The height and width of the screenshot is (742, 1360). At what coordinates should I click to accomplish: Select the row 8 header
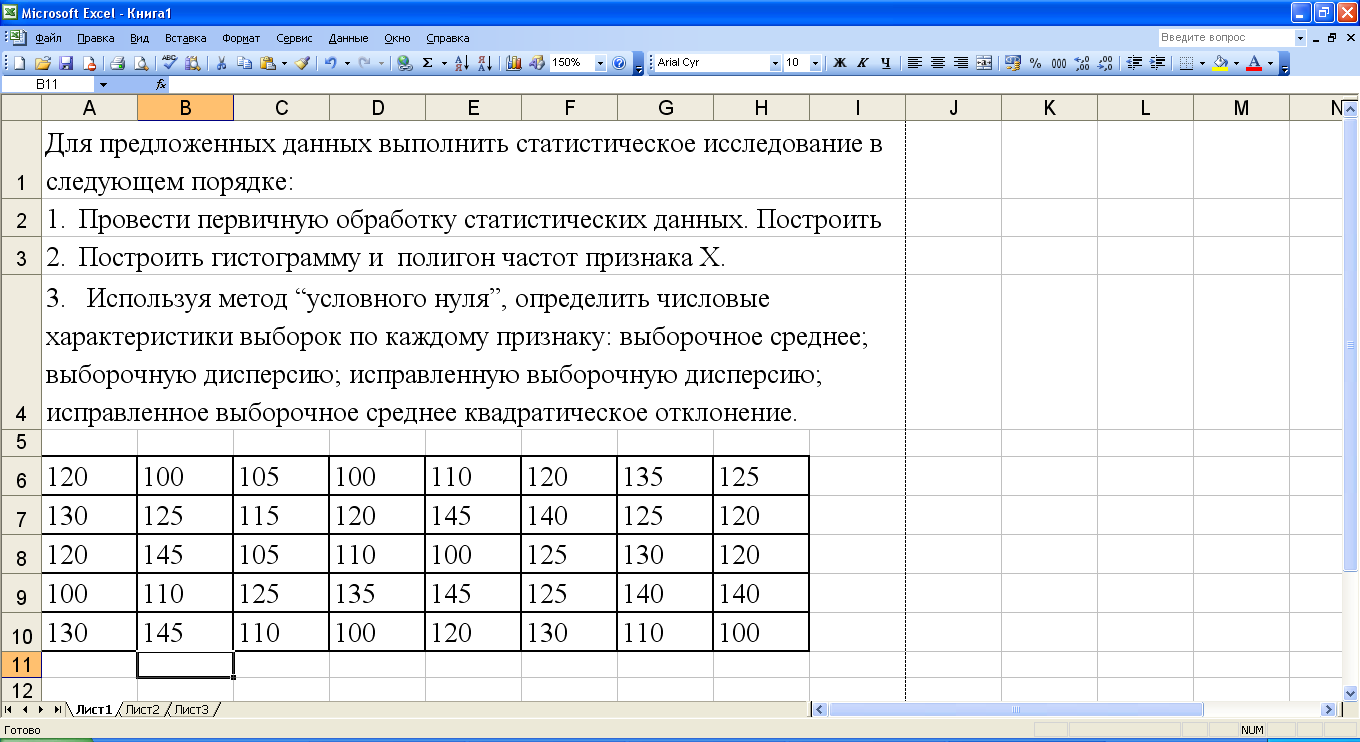21,556
